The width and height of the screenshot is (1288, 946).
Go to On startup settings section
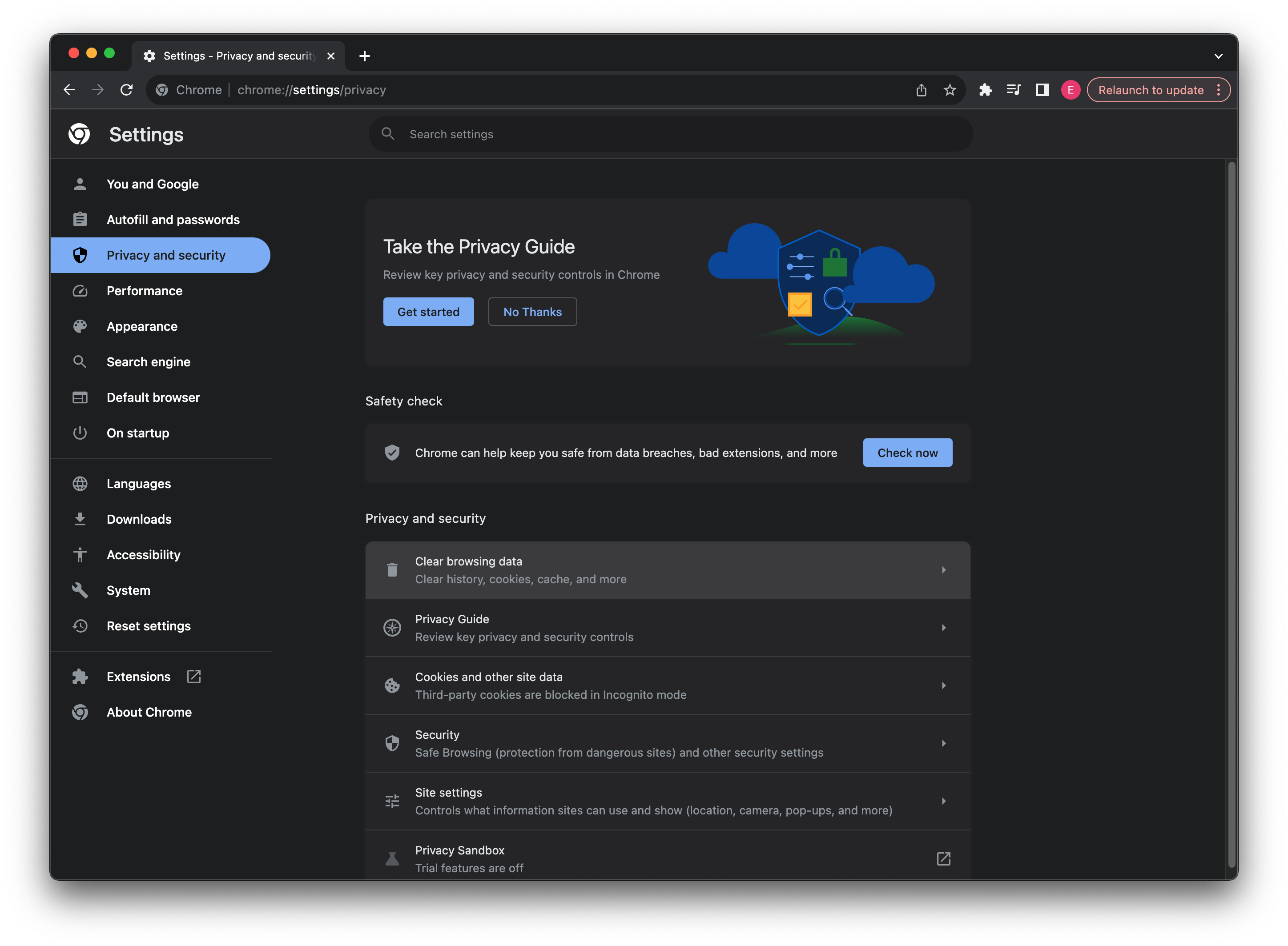tap(137, 433)
